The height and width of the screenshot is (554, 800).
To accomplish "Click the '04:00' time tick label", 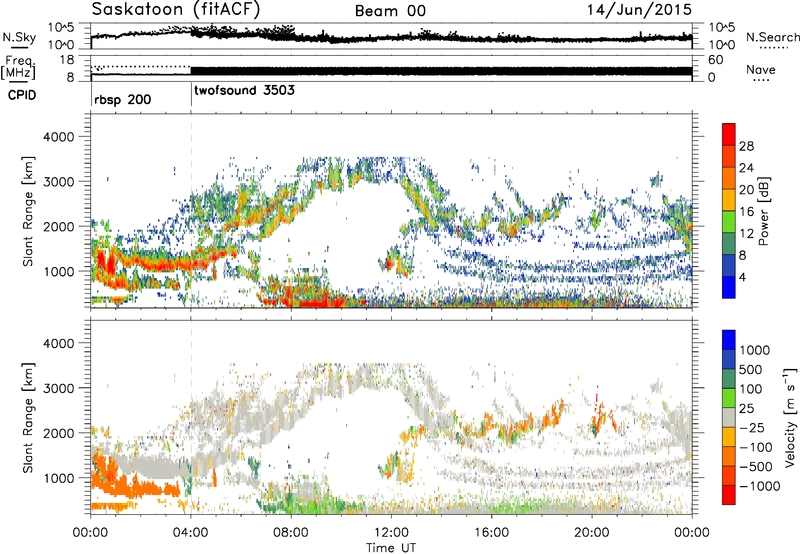I will tap(190, 533).
